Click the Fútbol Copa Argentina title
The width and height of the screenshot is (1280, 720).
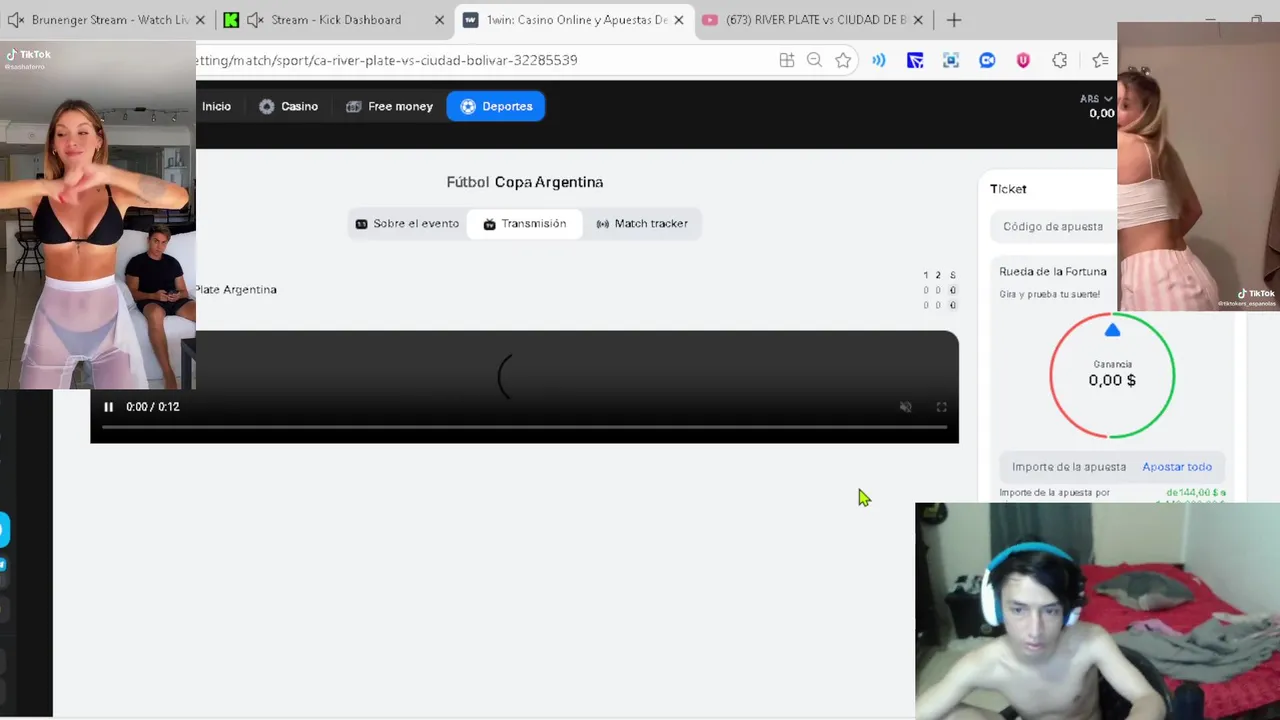525,182
